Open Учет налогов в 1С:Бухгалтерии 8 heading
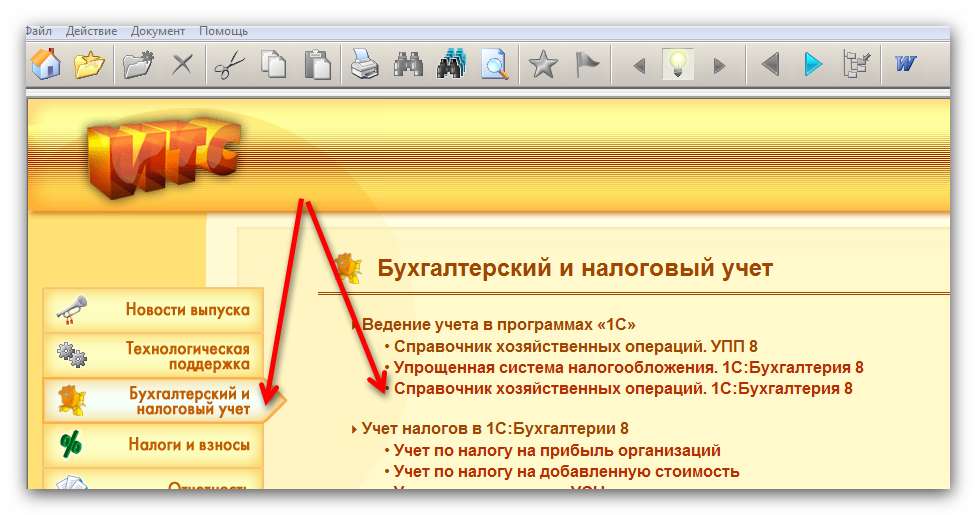 point(495,428)
